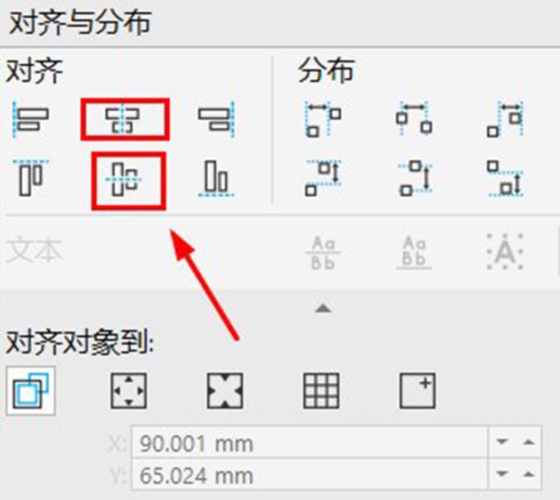
Task: Collapse the text section with up triangle
Action: pos(323,309)
